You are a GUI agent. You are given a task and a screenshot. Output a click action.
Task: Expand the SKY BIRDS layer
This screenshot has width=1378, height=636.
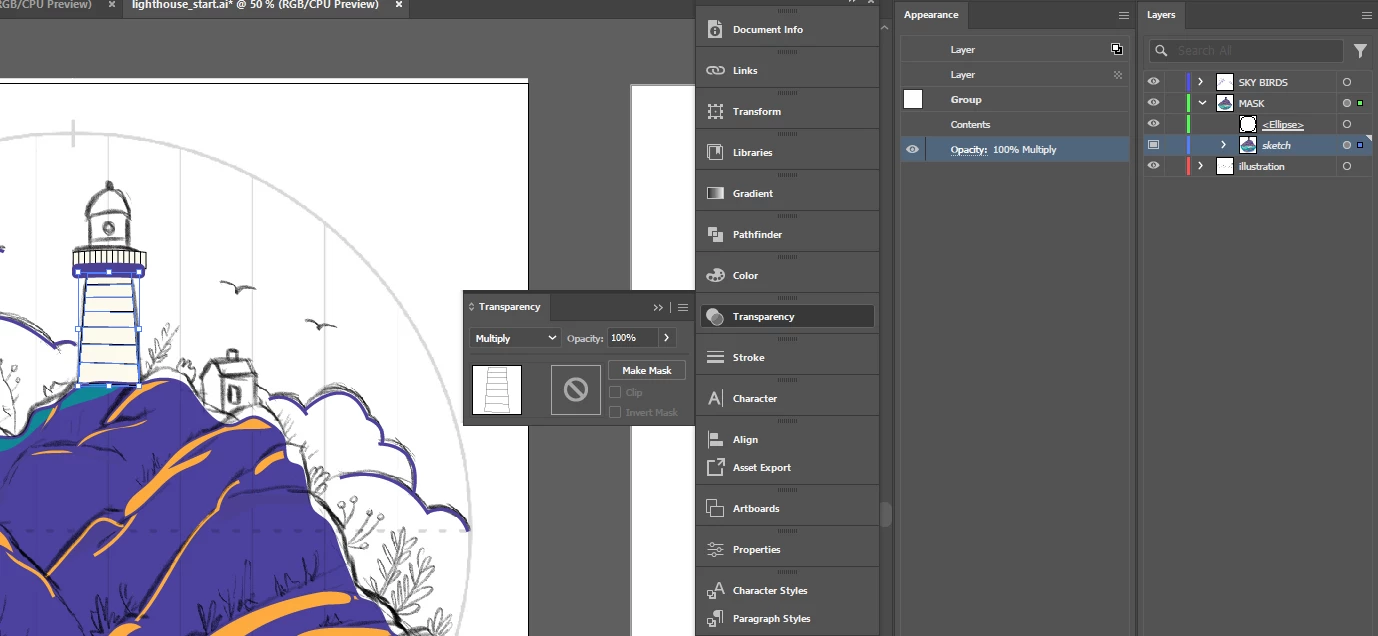(x=1201, y=82)
